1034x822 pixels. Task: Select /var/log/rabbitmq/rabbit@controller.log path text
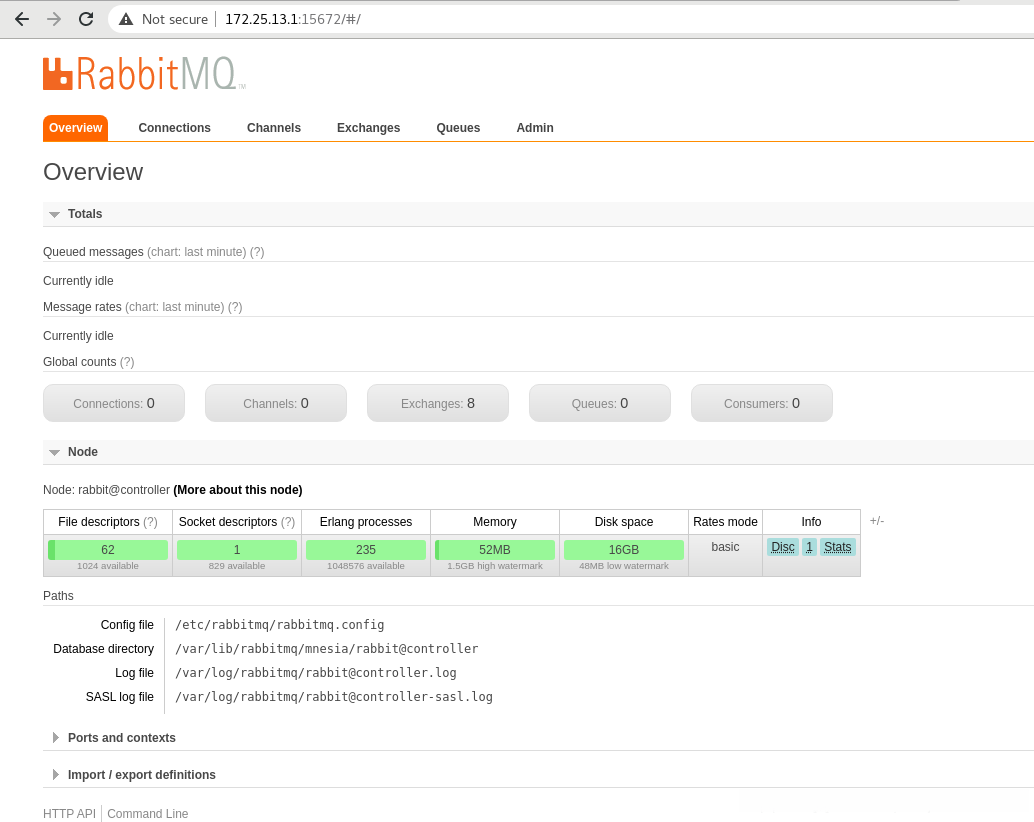[316, 672]
